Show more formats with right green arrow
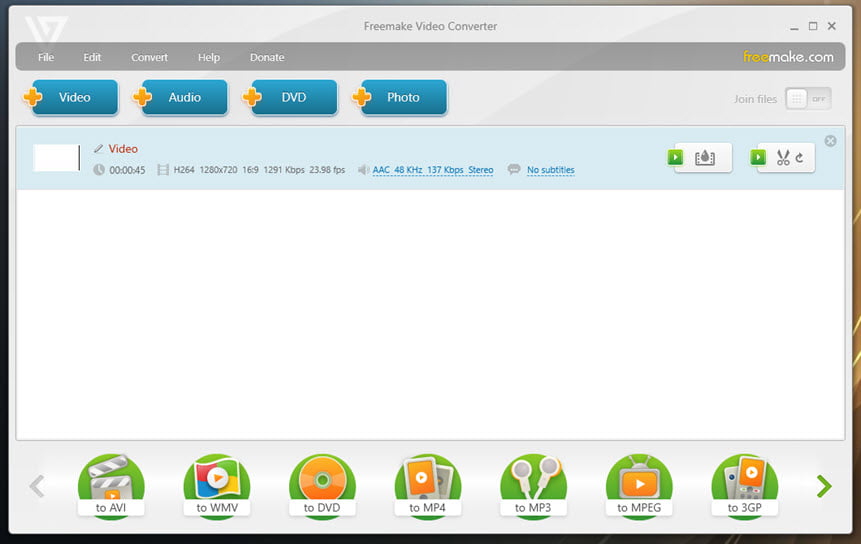The image size is (861, 544). pos(824,486)
